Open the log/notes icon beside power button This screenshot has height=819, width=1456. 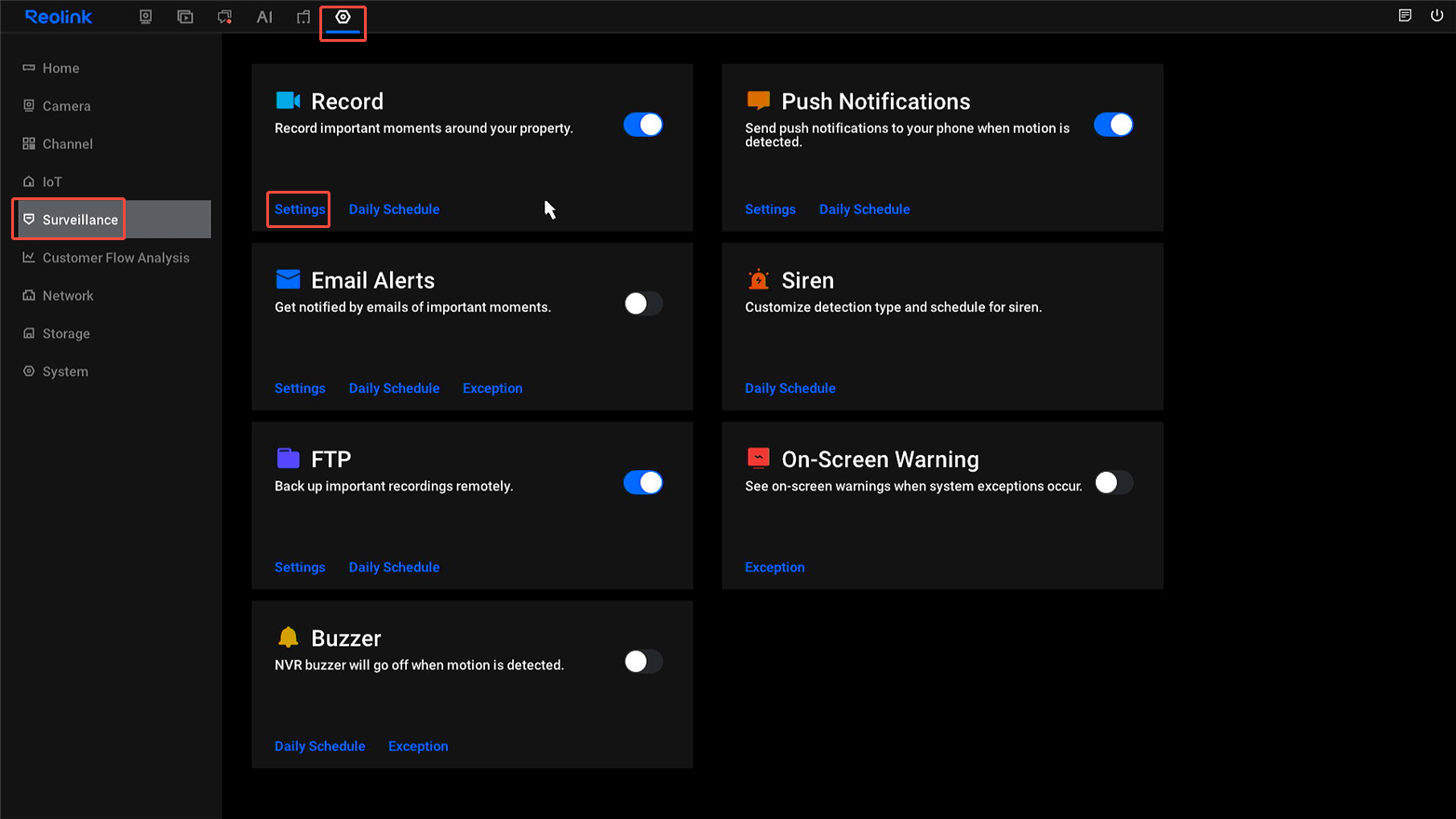pyautogui.click(x=1405, y=15)
